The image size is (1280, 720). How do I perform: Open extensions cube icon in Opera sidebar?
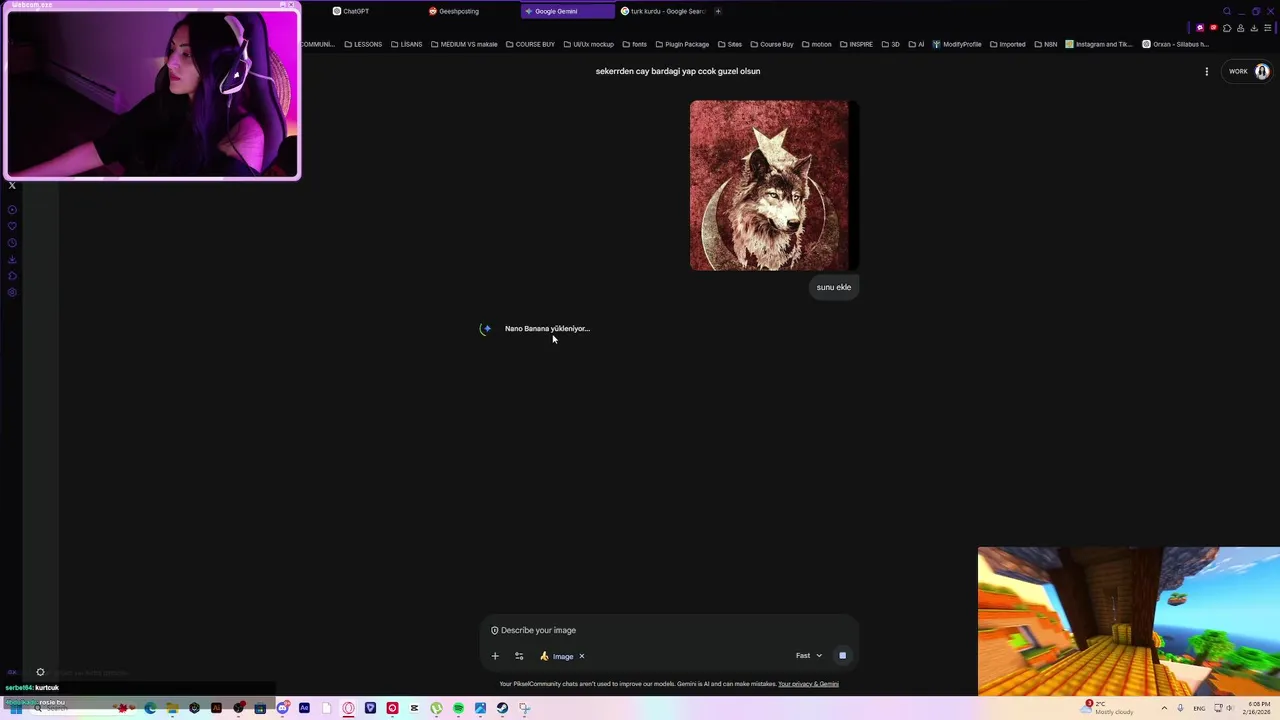click(12, 276)
